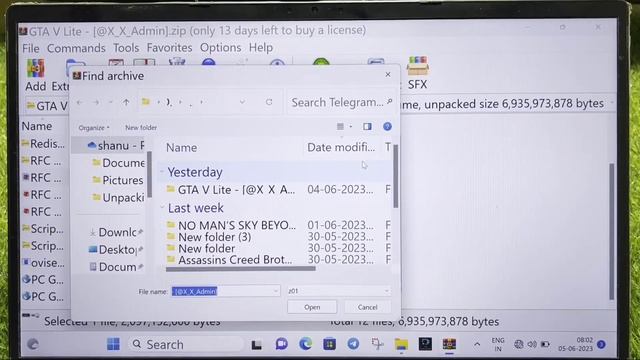Open the blue help icon in Find archive
Viewport: 640px width, 360px height.
point(387,127)
